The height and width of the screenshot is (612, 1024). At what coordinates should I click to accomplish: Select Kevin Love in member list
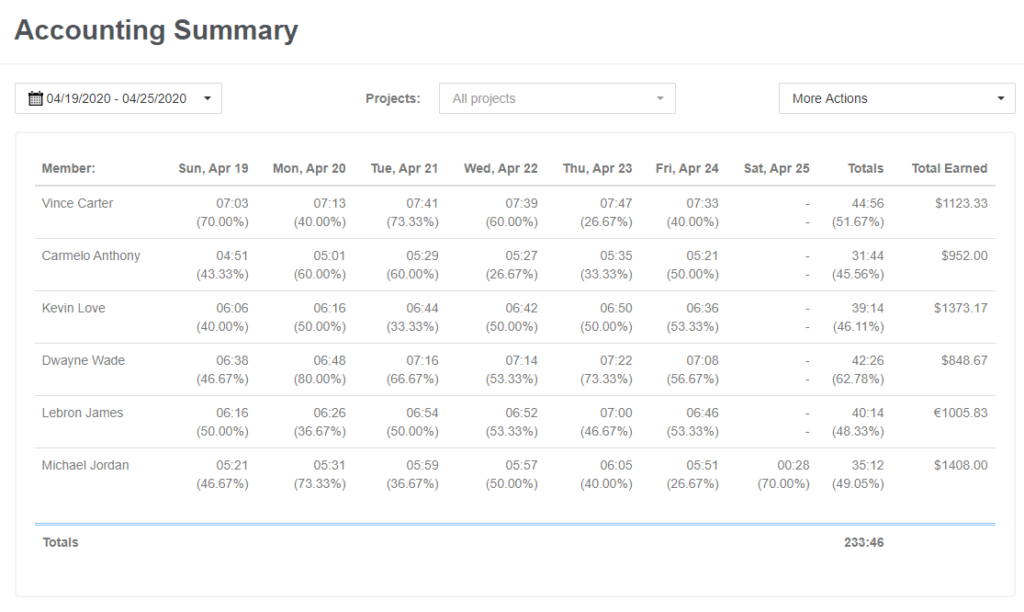coord(73,308)
